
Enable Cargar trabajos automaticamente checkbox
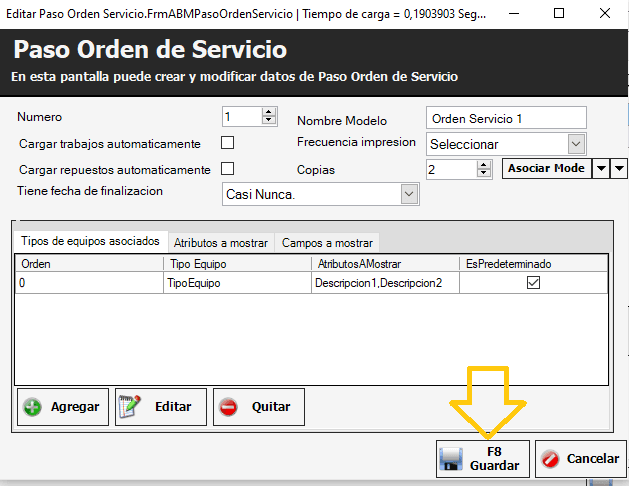coord(227,143)
